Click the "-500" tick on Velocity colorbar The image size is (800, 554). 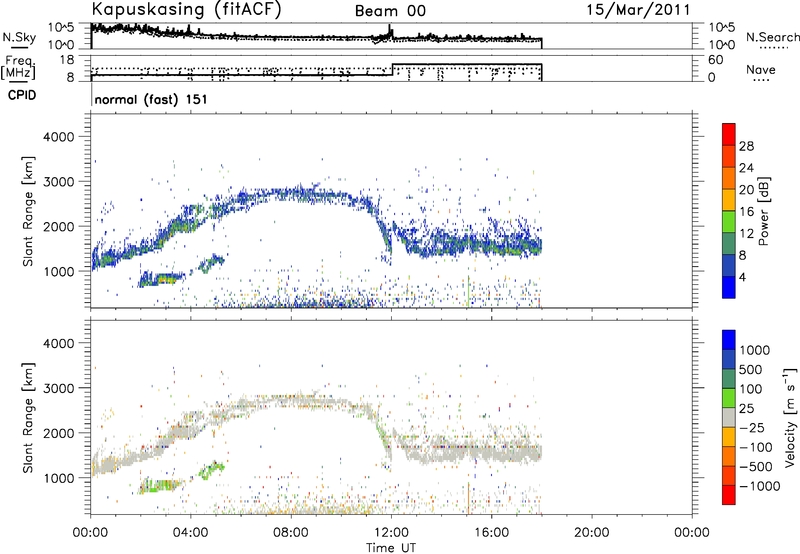point(756,466)
